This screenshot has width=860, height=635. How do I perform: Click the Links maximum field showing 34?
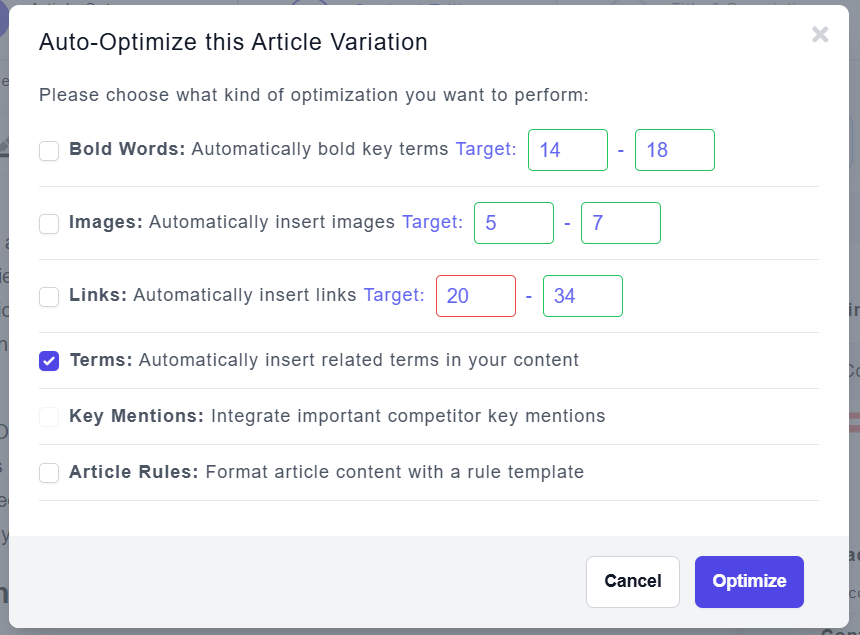tap(582, 296)
